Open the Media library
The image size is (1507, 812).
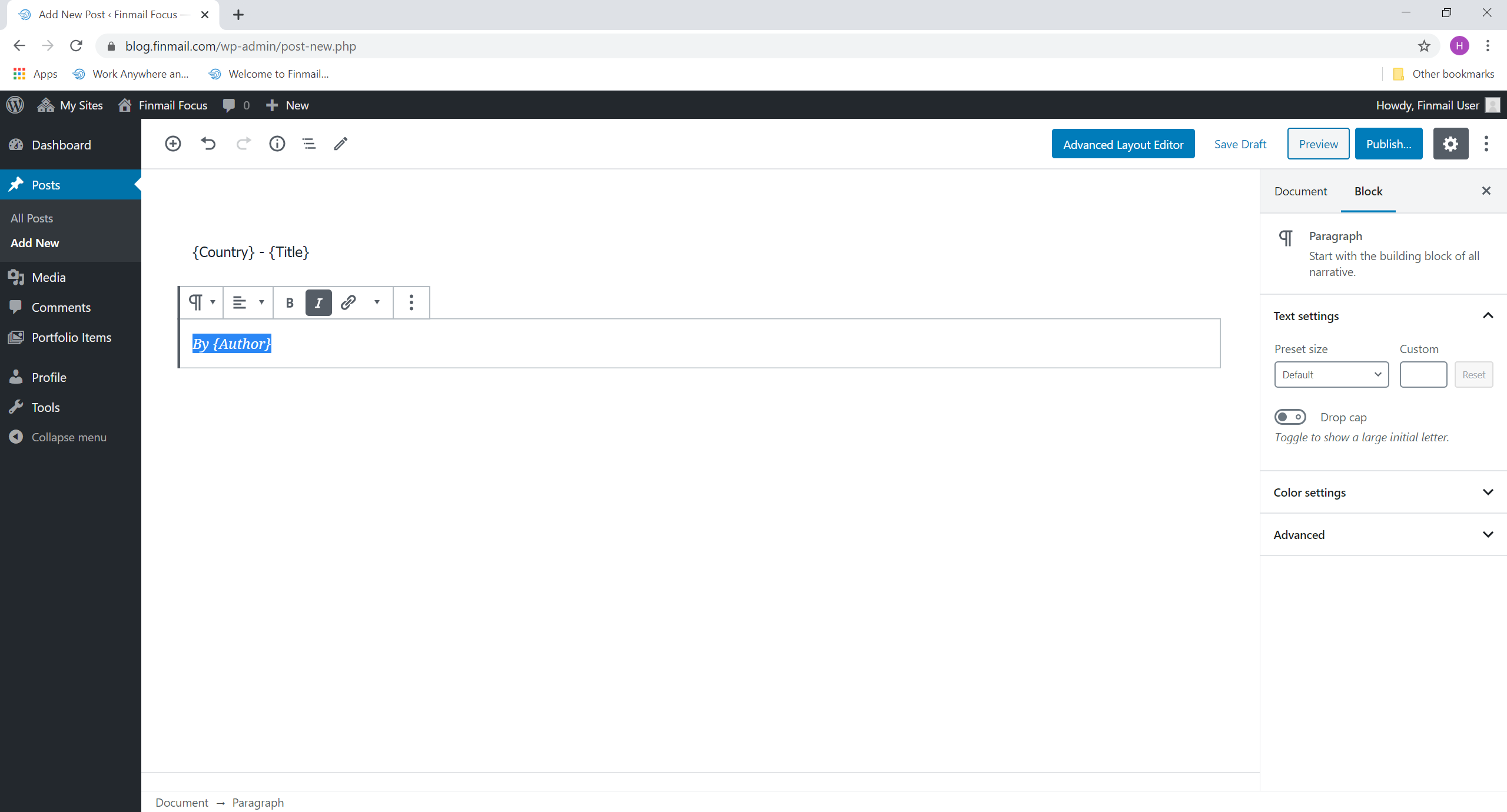pyautogui.click(x=71, y=277)
